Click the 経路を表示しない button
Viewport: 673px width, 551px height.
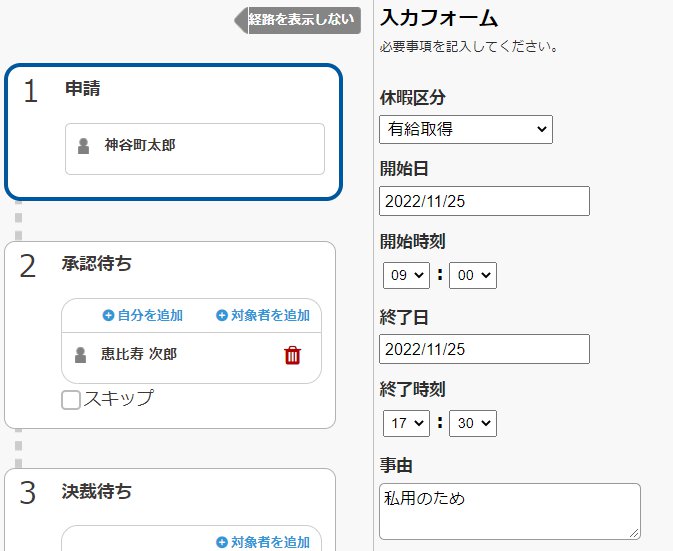click(298, 20)
